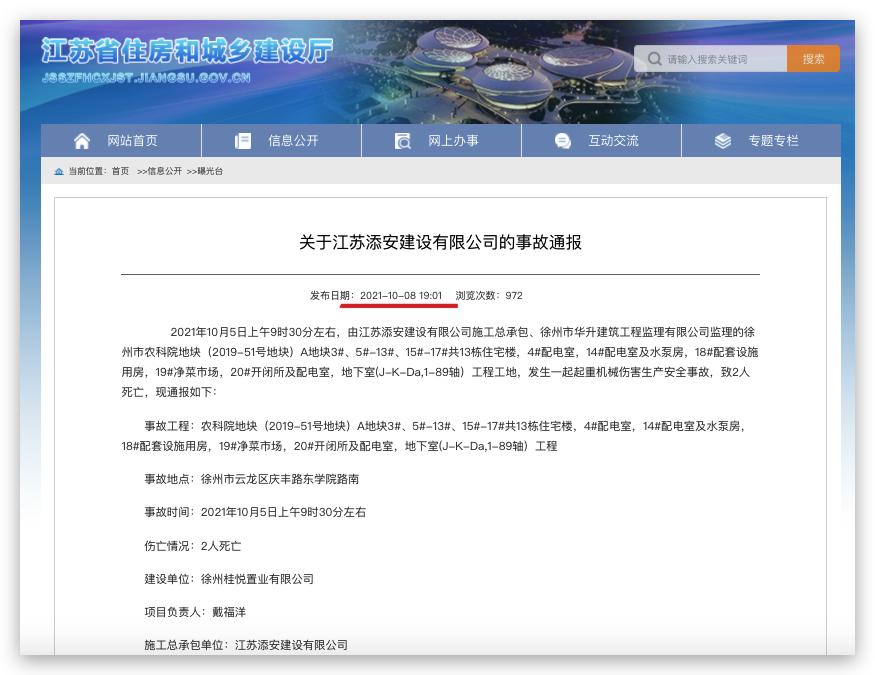Click the line 施工总承包单位：江苏添安建设有限公司

click(x=246, y=644)
